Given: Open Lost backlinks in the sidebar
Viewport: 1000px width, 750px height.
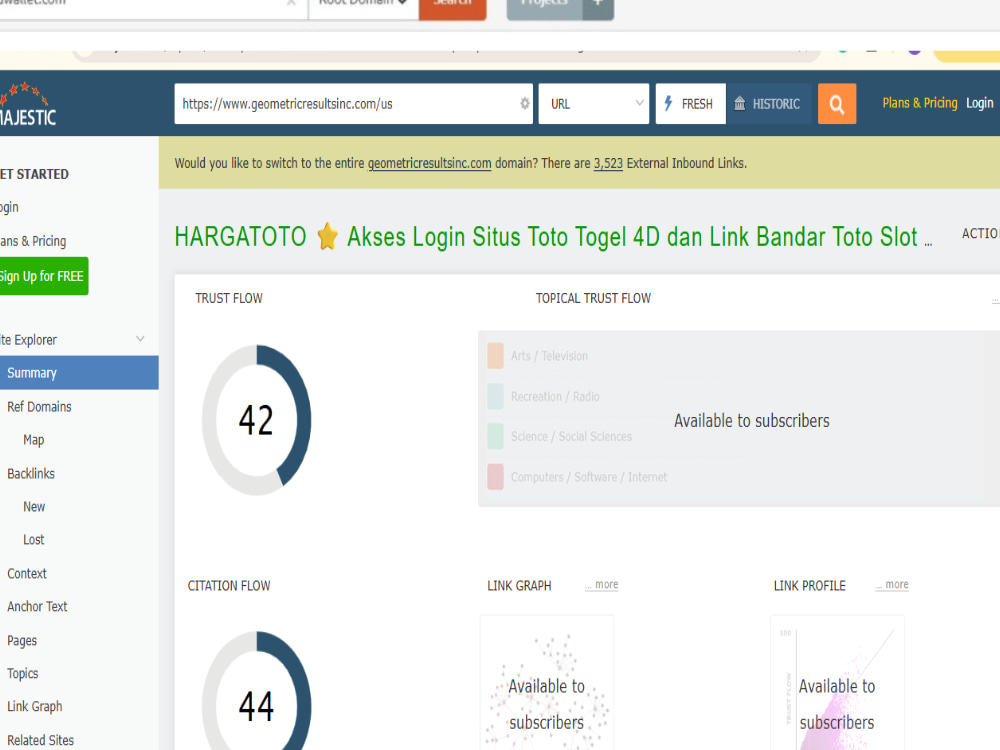Looking at the screenshot, I should point(33,540).
